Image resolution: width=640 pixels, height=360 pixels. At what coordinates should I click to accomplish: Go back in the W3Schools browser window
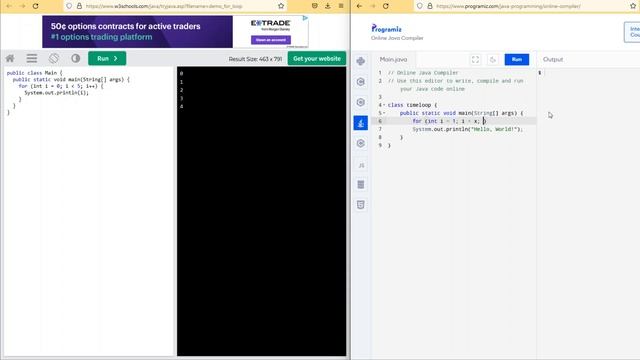coord(9,6)
